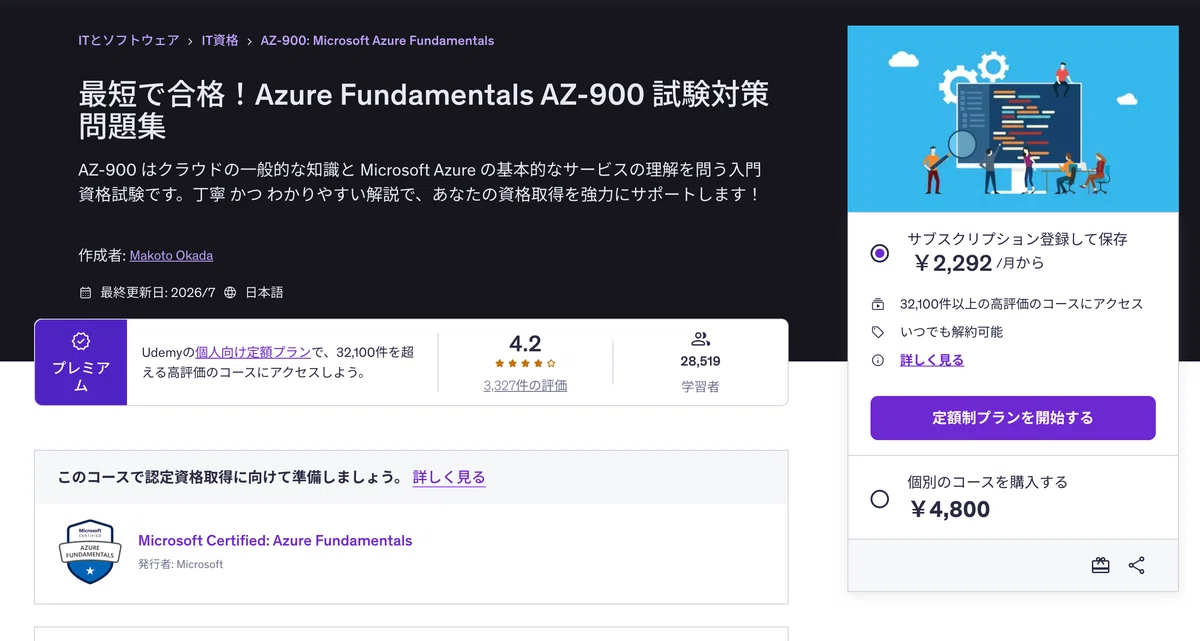This screenshot has height=641, width=1200.
Task: Click the gift course icon
Action: [1100, 565]
